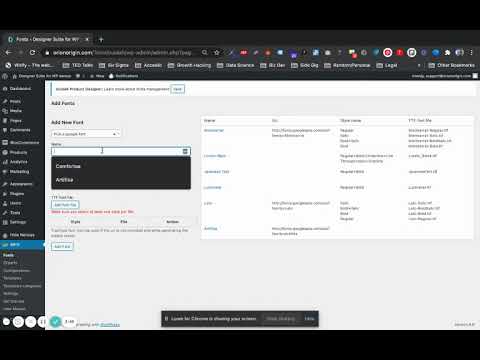Open Data Science bookmark folder
Screen dimensions: 480x360
(x=235, y=65)
